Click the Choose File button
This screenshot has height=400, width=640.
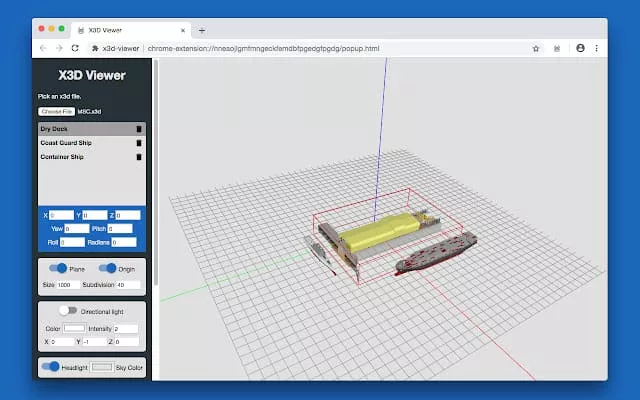pos(57,111)
